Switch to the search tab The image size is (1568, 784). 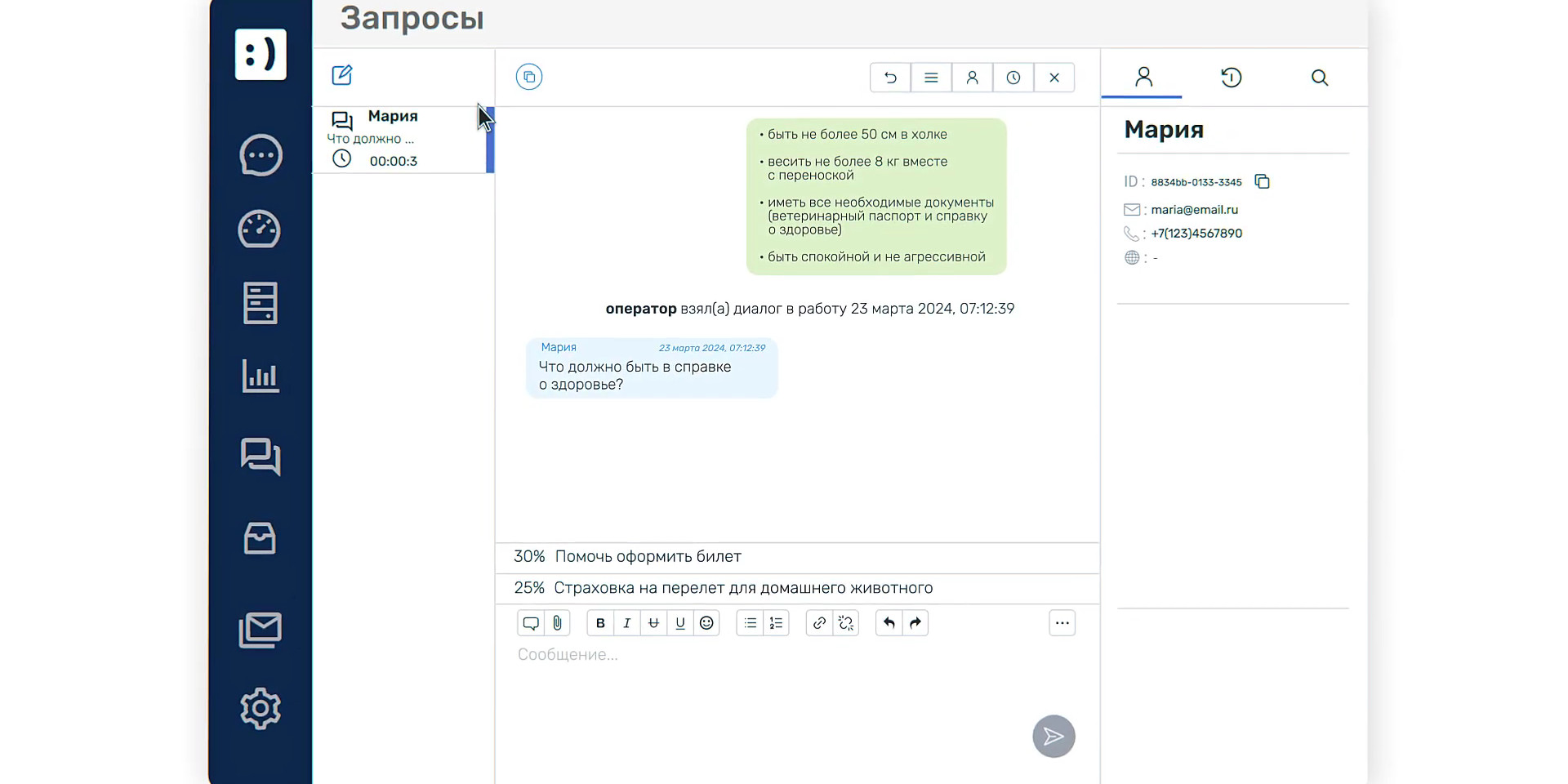click(1319, 78)
